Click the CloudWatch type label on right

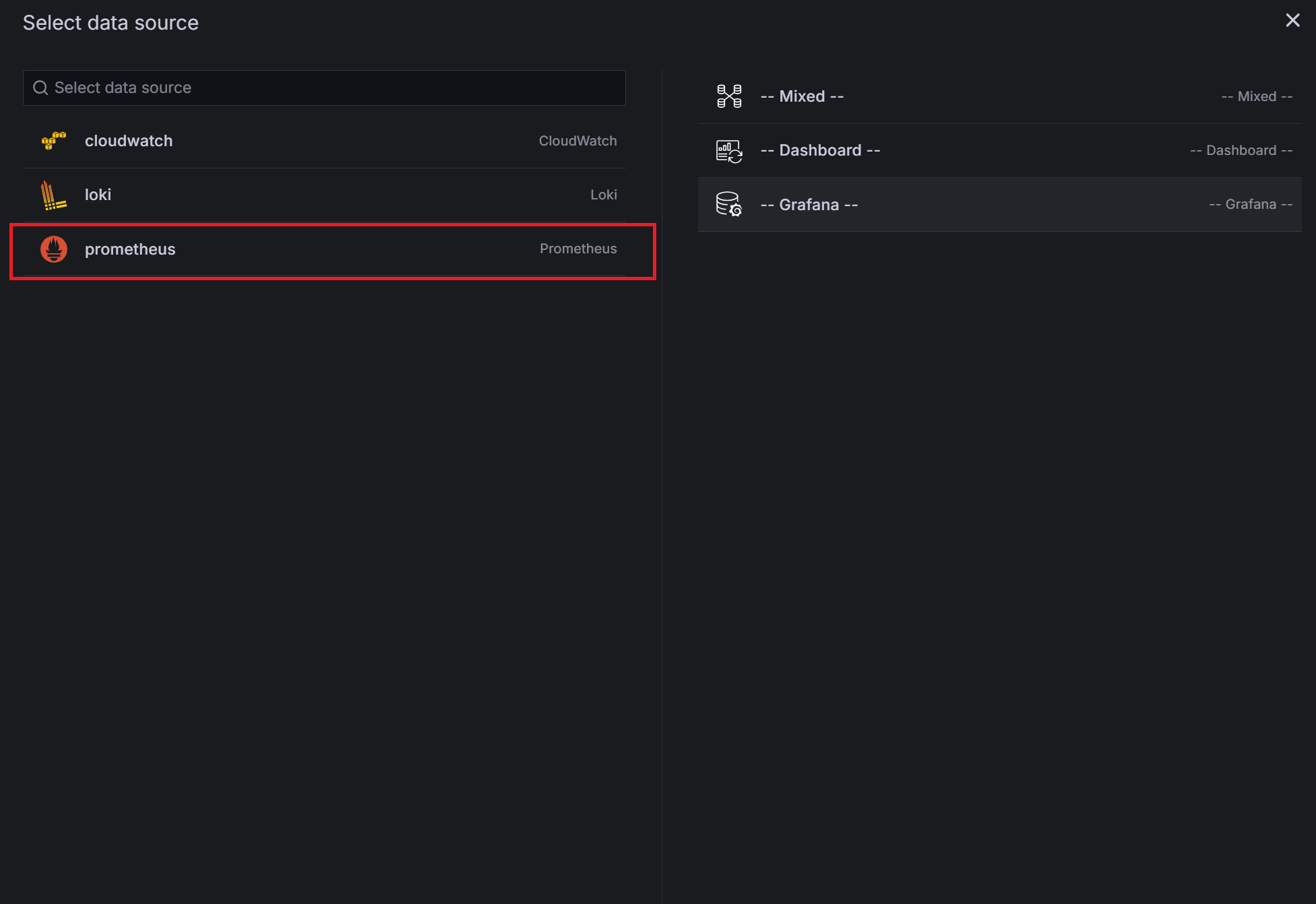[577, 141]
